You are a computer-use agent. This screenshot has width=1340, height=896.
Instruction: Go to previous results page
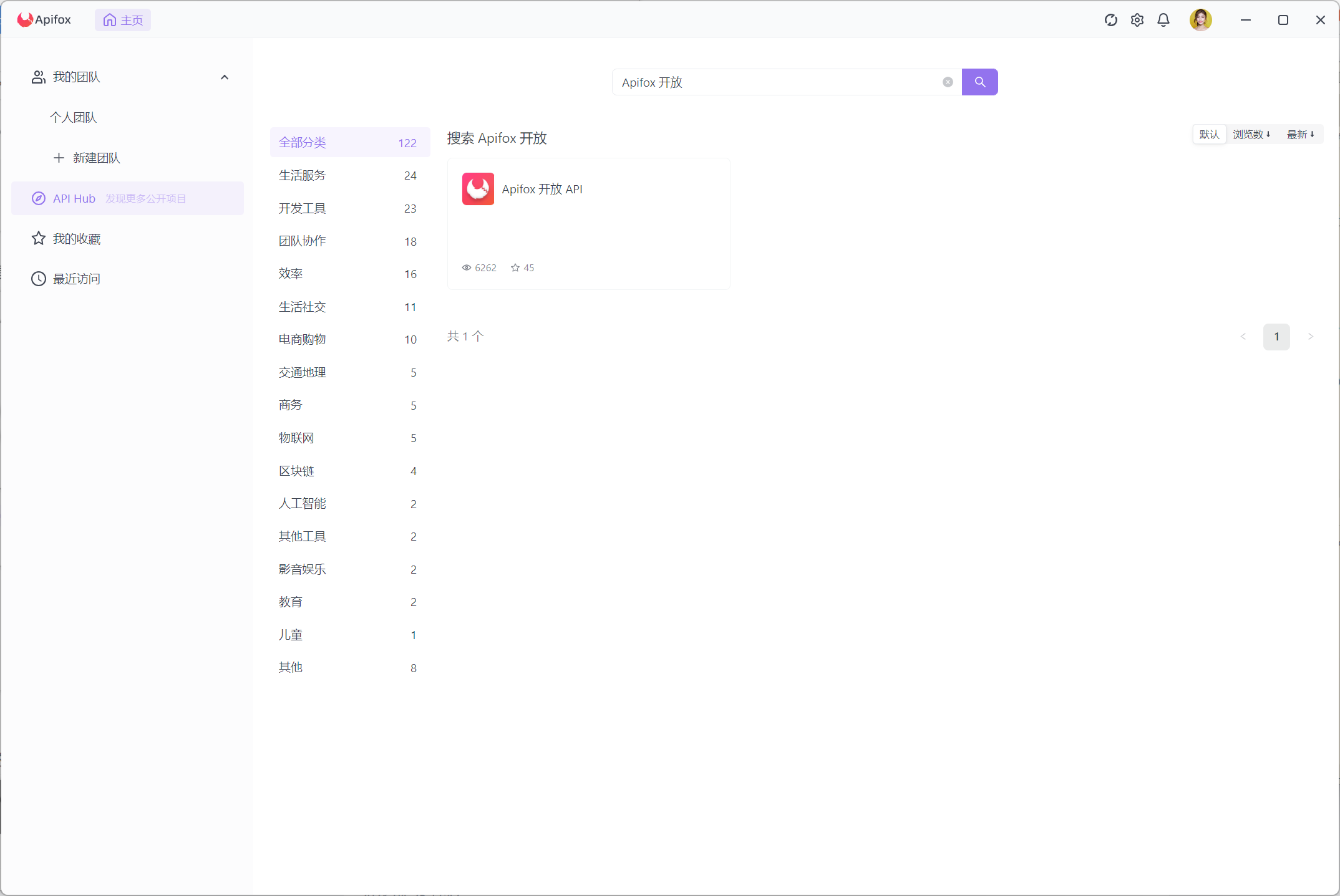click(x=1243, y=337)
